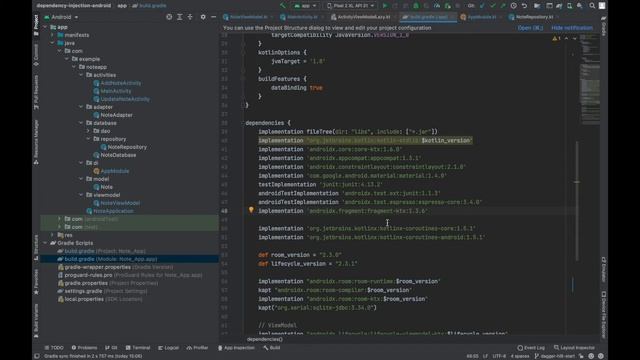Expand the res folder

point(52,235)
